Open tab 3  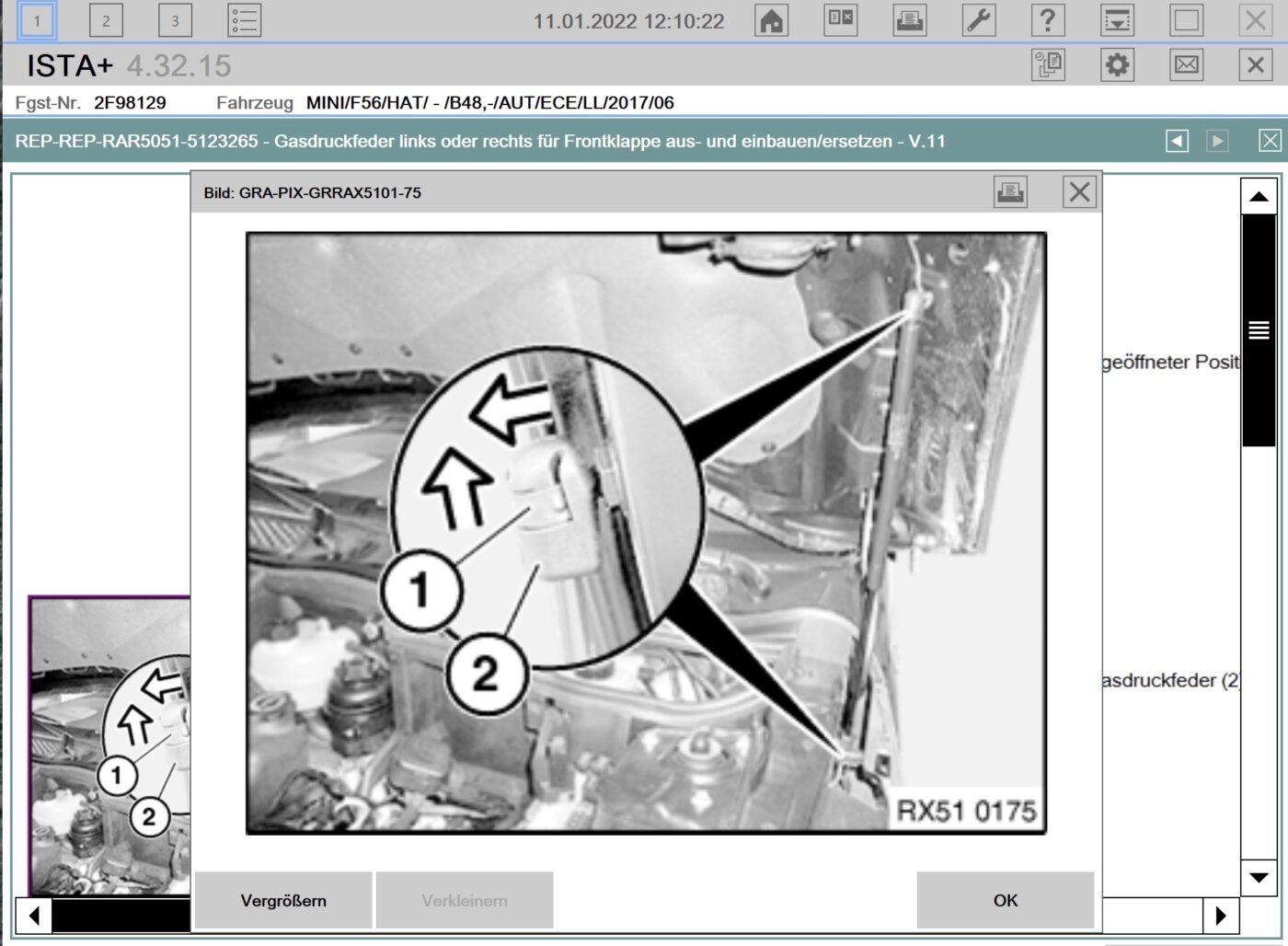[x=175, y=20]
